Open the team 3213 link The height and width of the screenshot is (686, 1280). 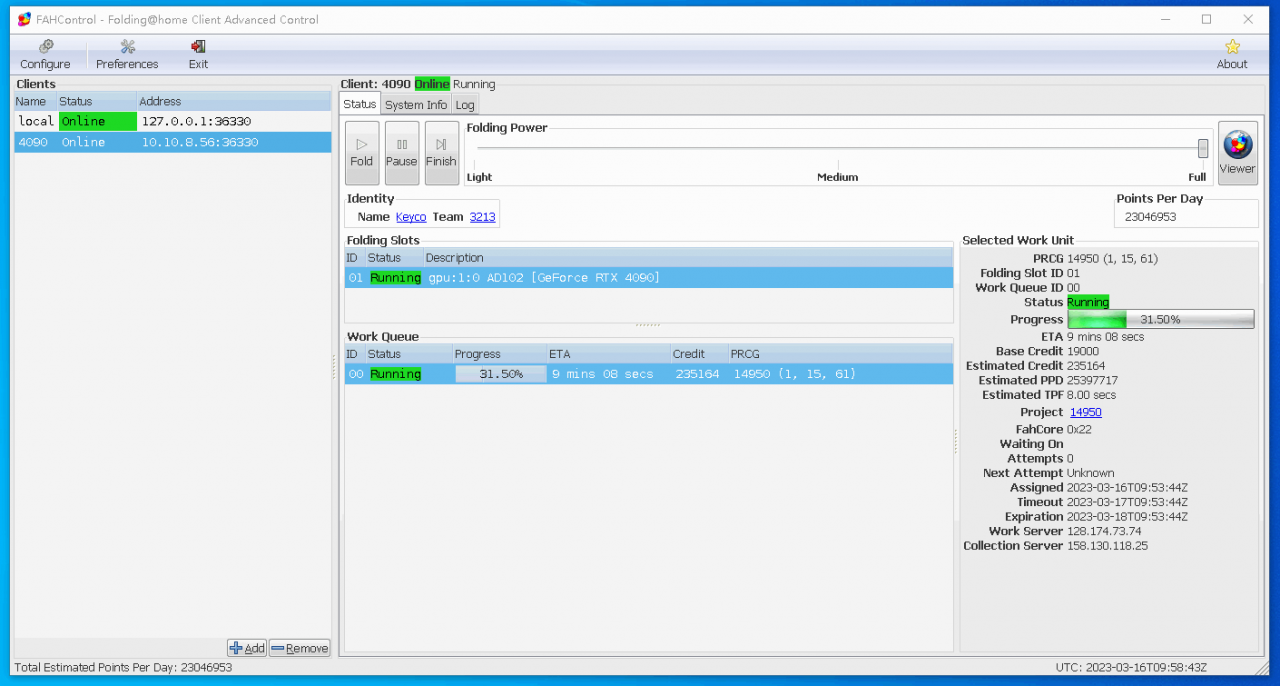(483, 217)
